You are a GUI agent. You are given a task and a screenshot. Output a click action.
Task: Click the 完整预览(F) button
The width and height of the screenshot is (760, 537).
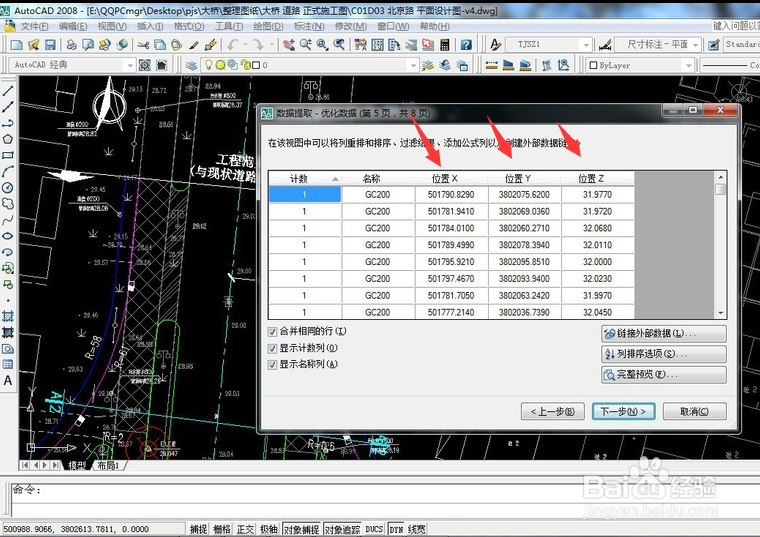(664, 375)
